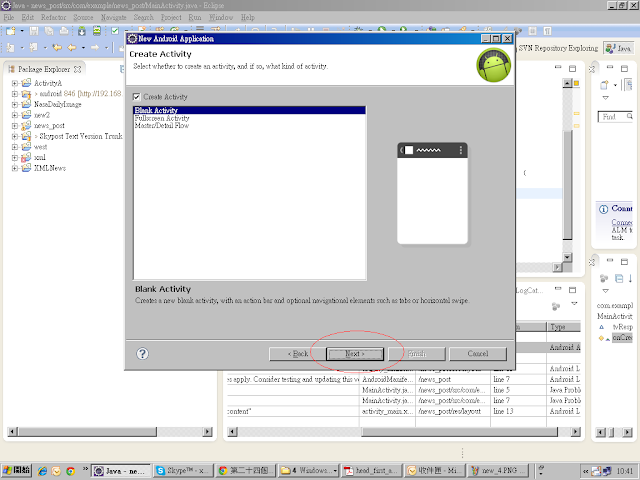
Task: Select onCreate in Outline view
Action: click(622, 338)
